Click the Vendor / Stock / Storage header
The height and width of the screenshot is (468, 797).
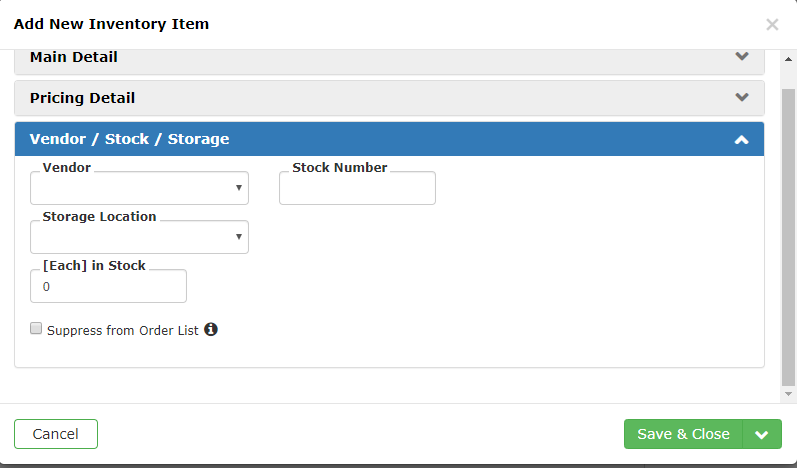[389, 139]
